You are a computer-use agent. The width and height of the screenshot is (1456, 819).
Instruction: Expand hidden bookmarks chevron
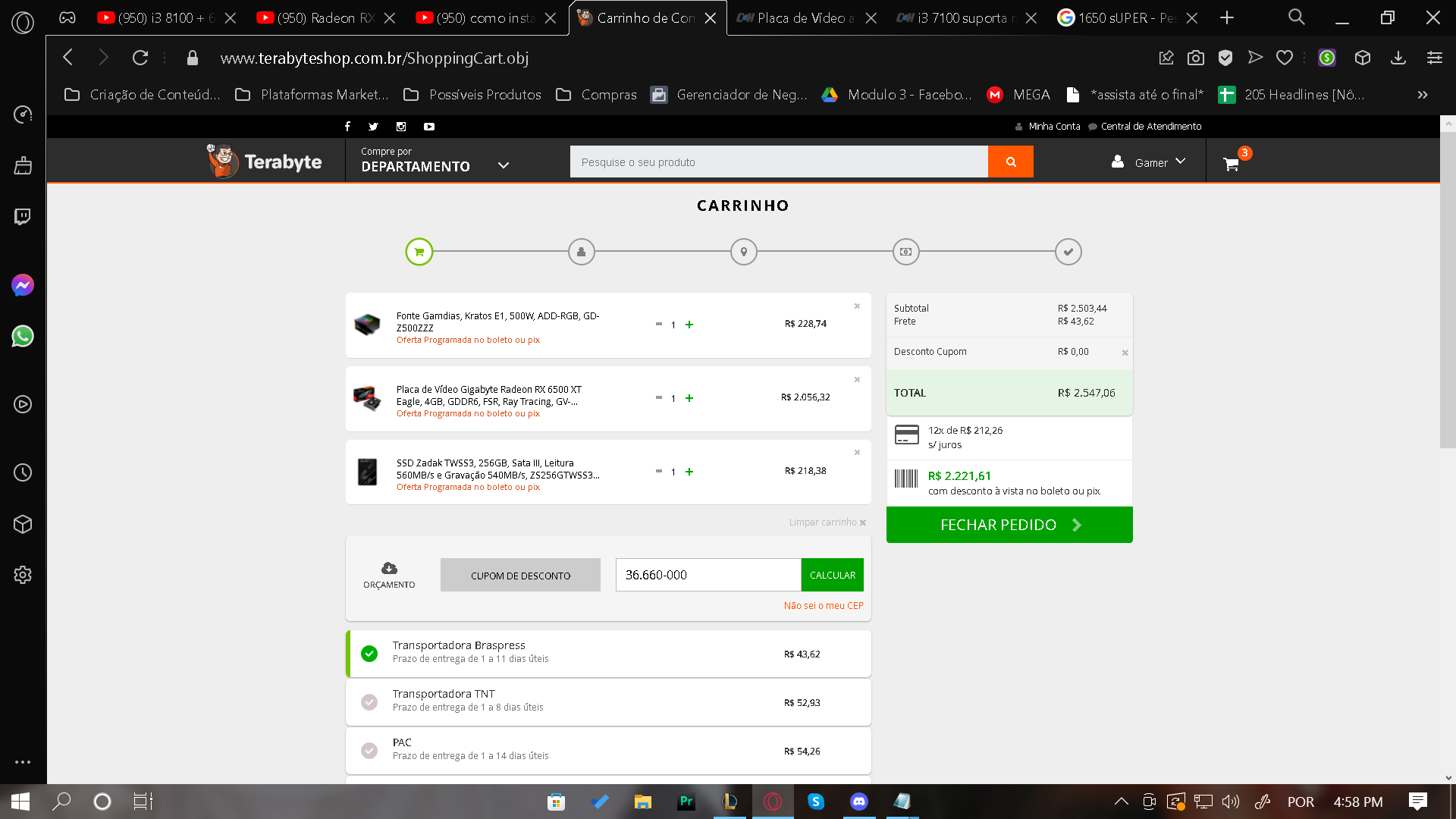[x=1423, y=95]
